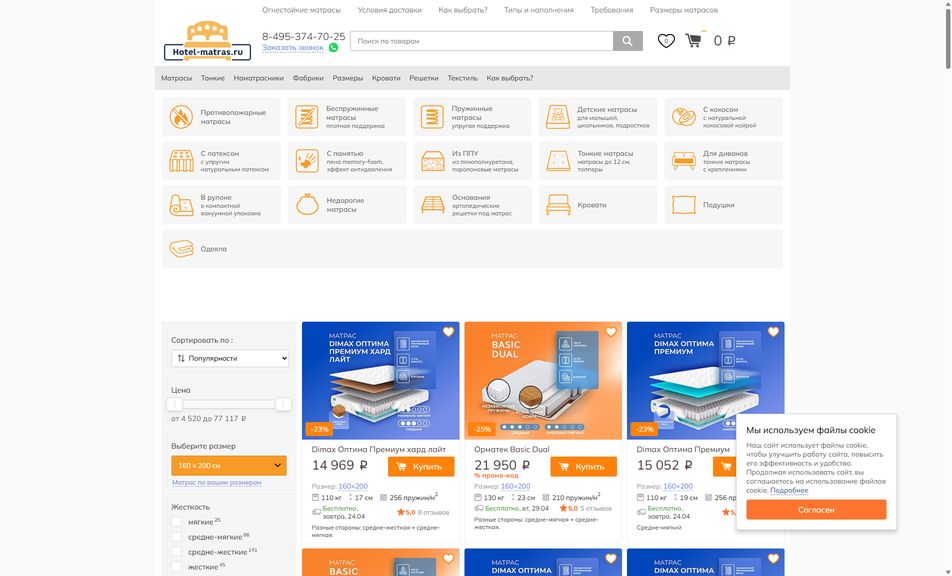The image size is (952, 576).
Task: Open the Одеяла blanket icon
Action: (x=181, y=249)
